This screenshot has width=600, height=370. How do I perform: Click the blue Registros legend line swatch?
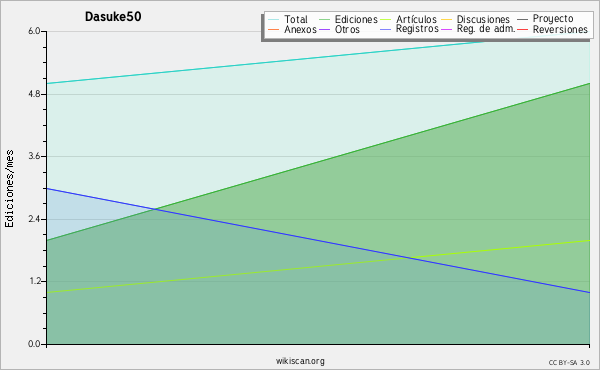[x=386, y=30]
